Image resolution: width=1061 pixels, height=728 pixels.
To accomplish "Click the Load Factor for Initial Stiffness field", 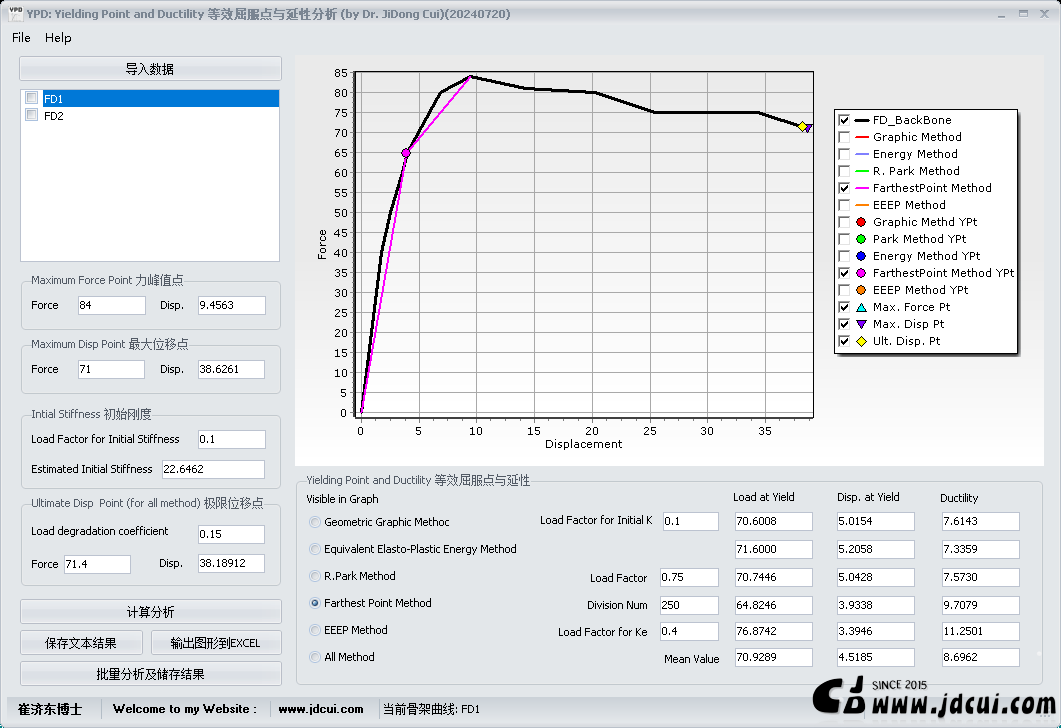I will click(231, 439).
